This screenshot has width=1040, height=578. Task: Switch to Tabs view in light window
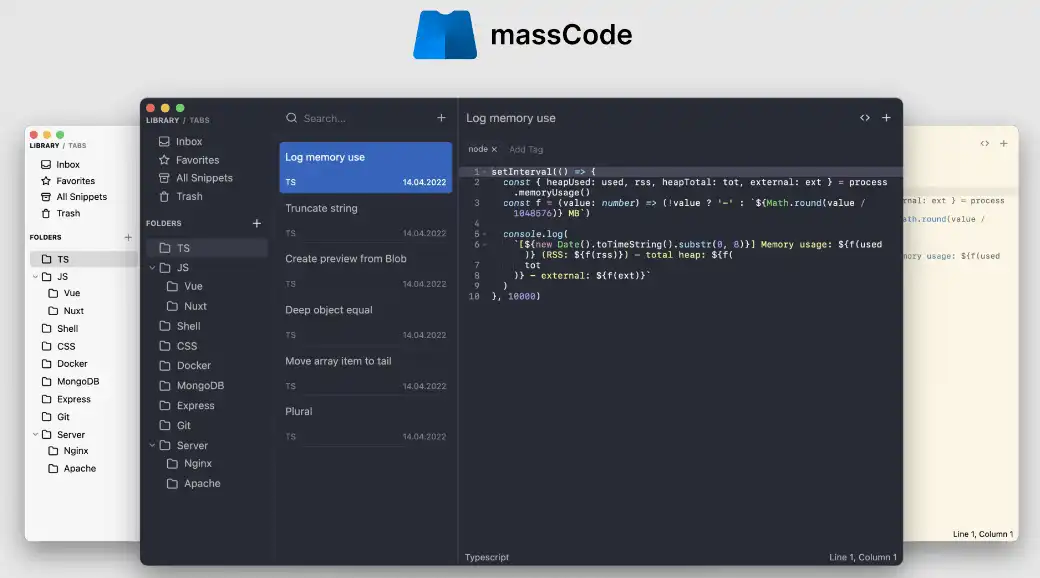tap(77, 145)
